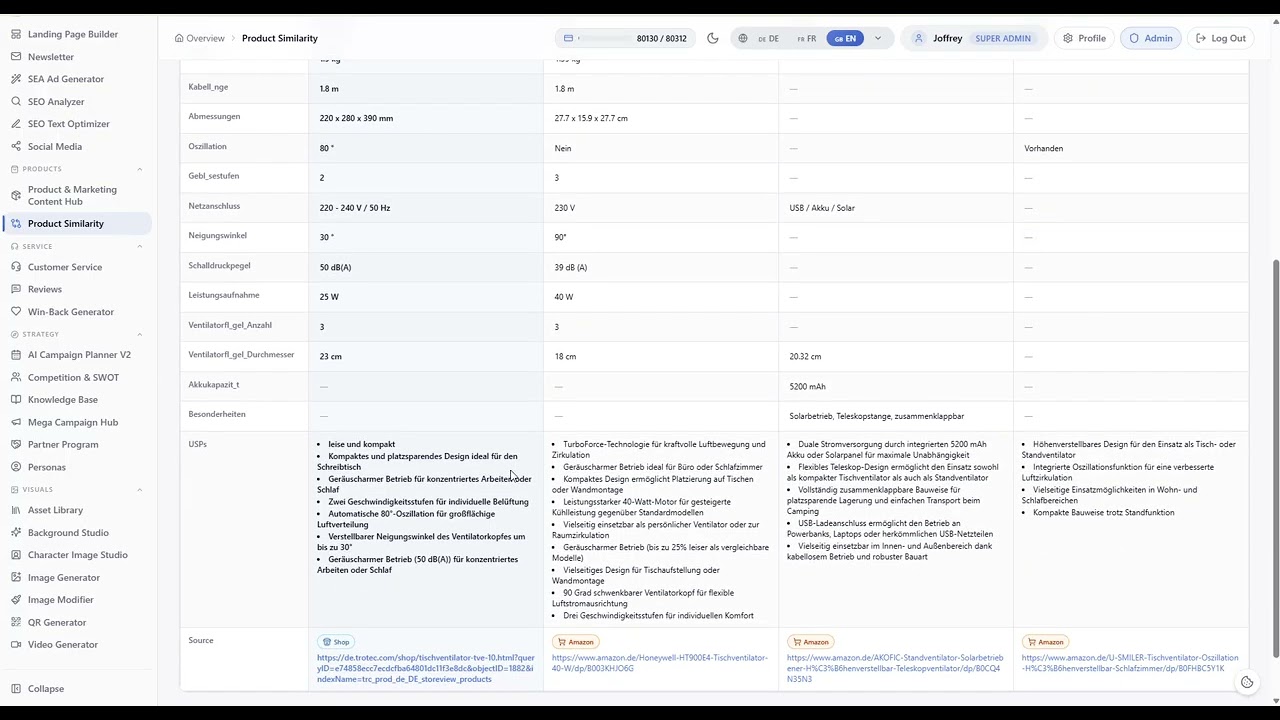Open Social Media section
The width and height of the screenshot is (1280, 720).
point(55,147)
